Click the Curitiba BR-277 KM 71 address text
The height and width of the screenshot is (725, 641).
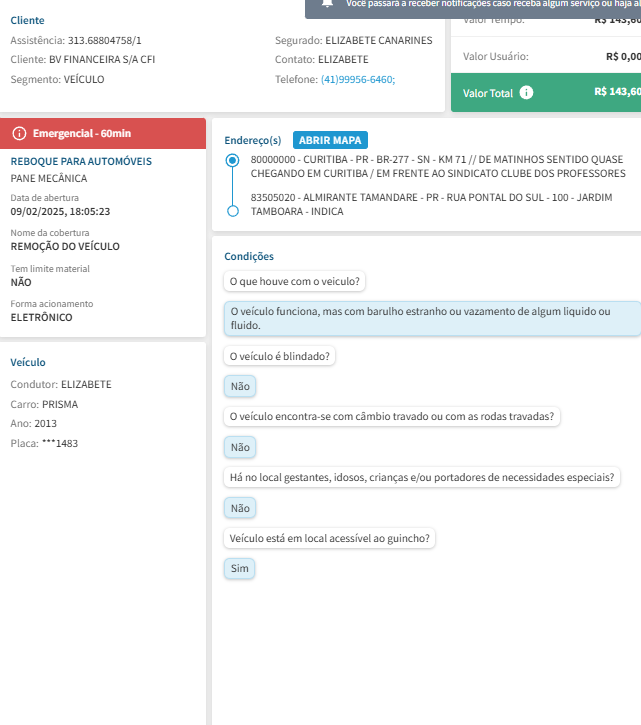[438, 166]
